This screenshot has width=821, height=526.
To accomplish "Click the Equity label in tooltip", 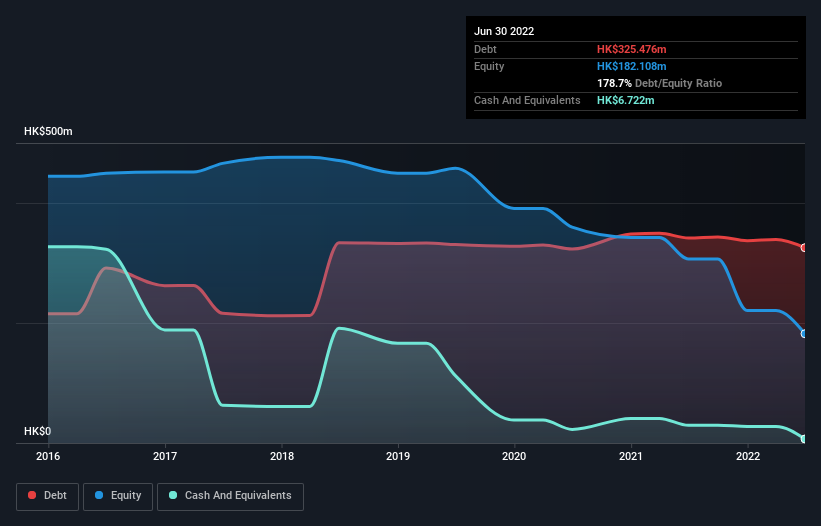I will click(x=489, y=66).
